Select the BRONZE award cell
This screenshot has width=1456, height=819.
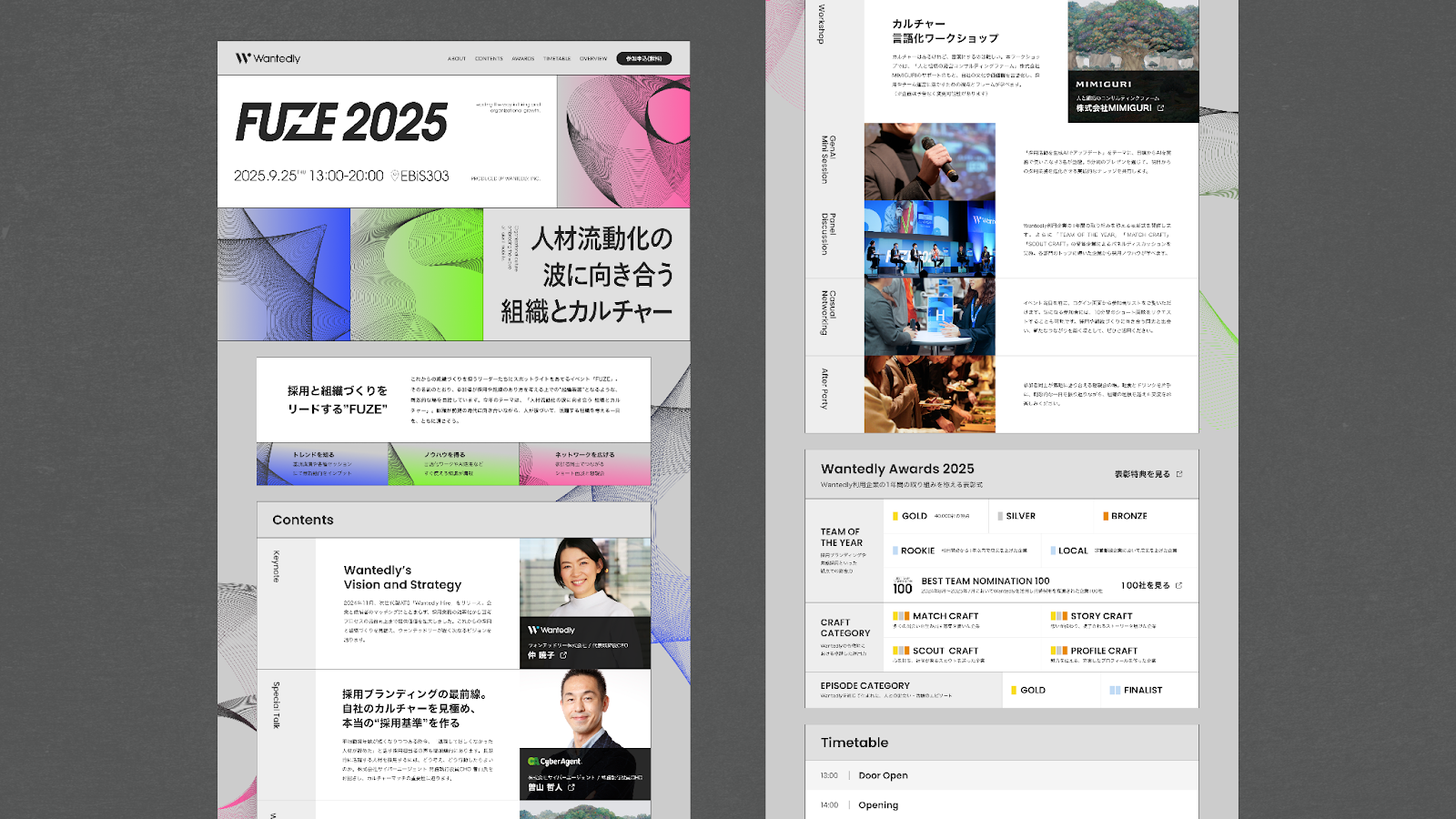pos(1146,516)
